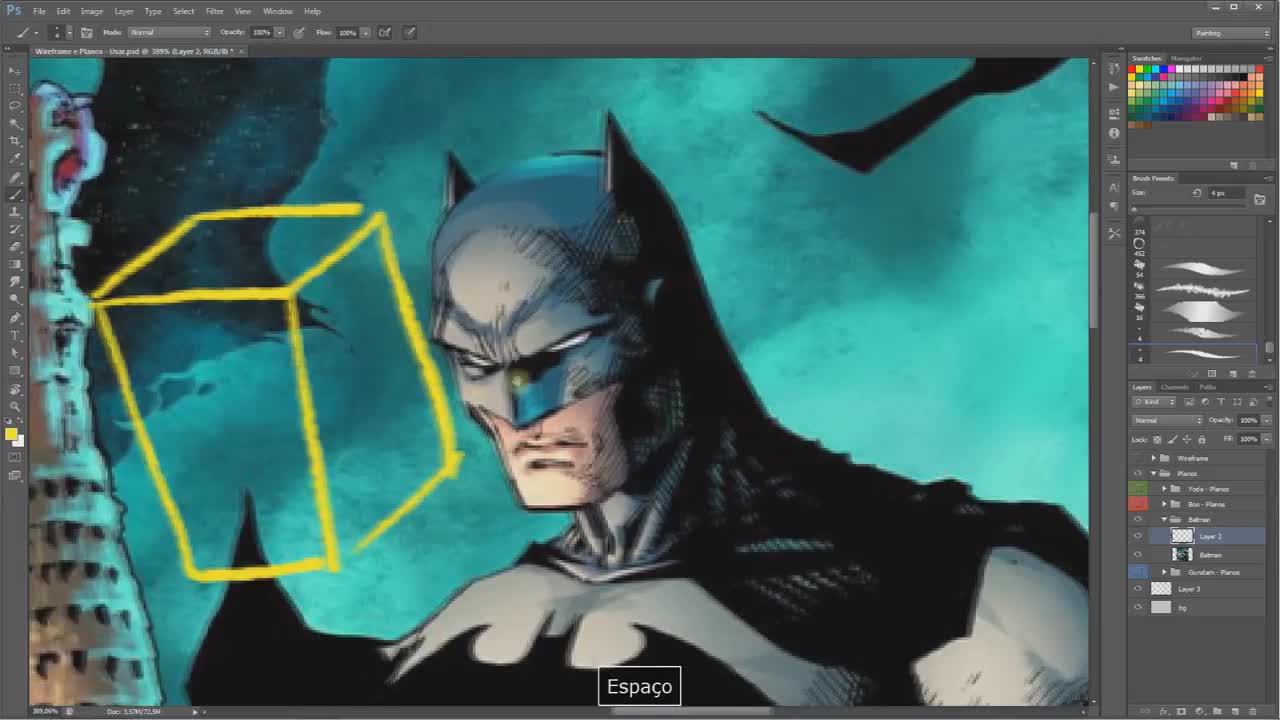
Task: Expand the Gundam - Planos group
Action: (x=1164, y=572)
